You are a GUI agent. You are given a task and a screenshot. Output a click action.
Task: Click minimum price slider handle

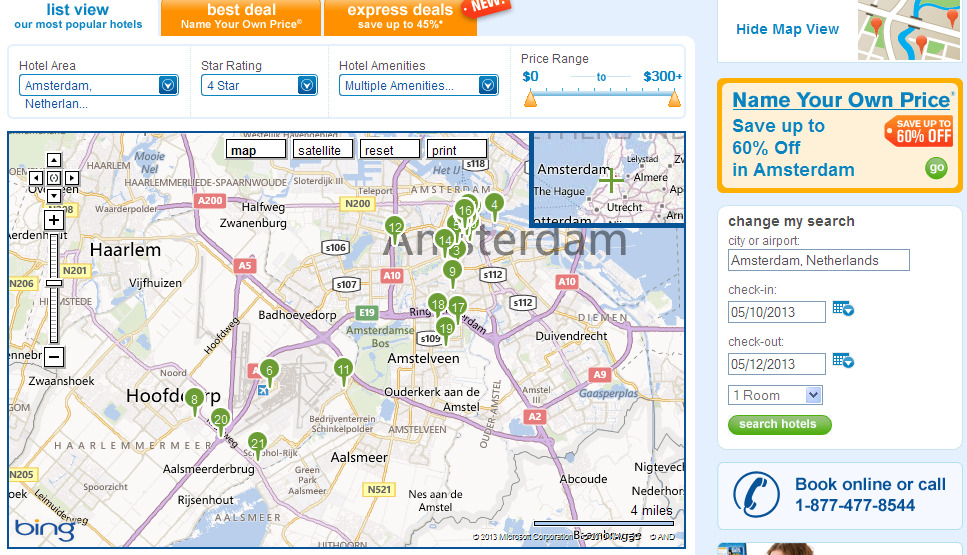coord(530,99)
